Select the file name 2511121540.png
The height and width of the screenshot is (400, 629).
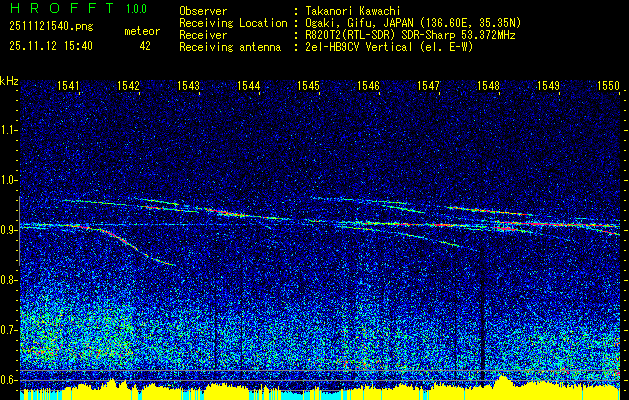(x=51, y=27)
